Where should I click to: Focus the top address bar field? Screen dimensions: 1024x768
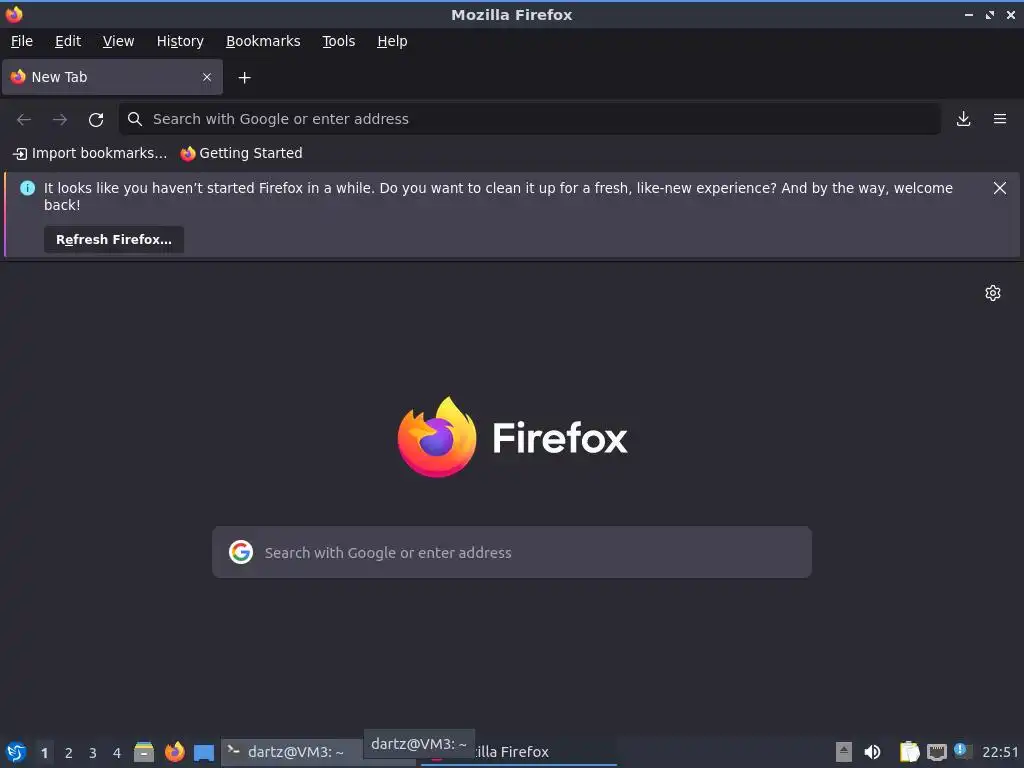pos(530,119)
